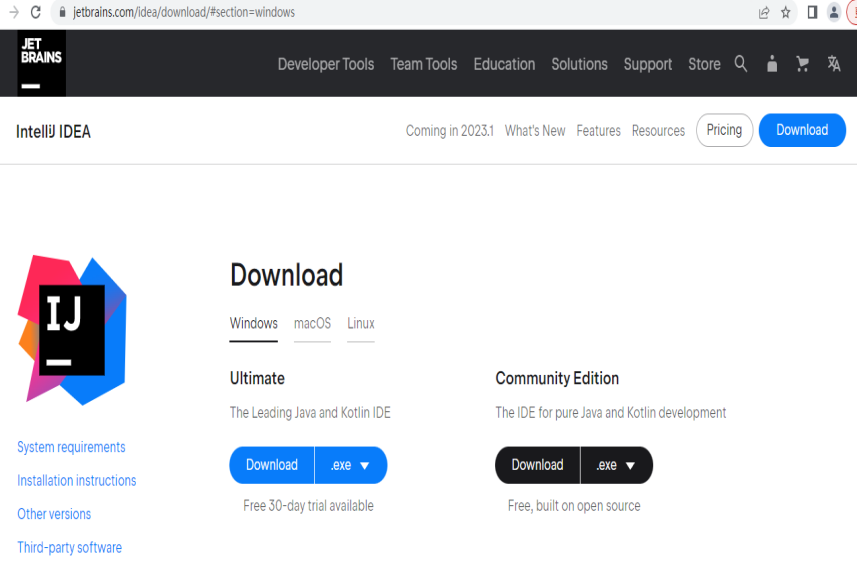
Task: Click the browser reload icon
Action: 36,12
